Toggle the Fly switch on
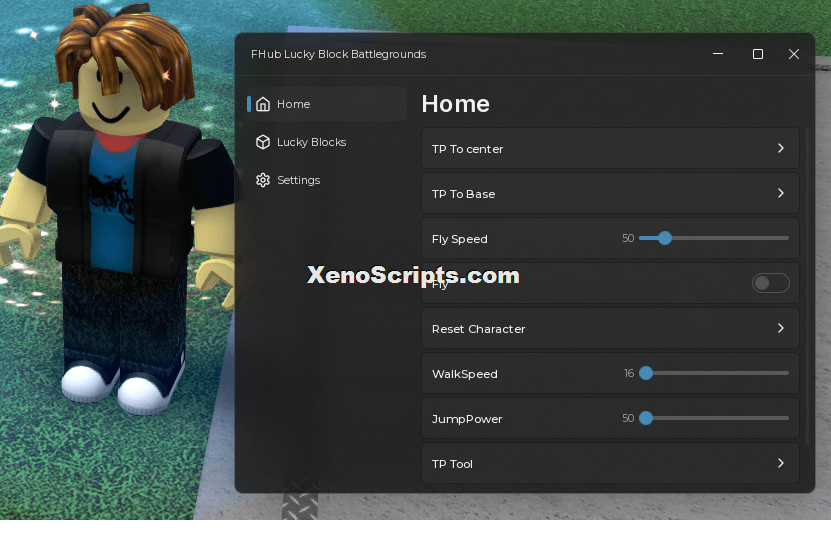Viewport: 831px width, 550px height. tap(771, 283)
